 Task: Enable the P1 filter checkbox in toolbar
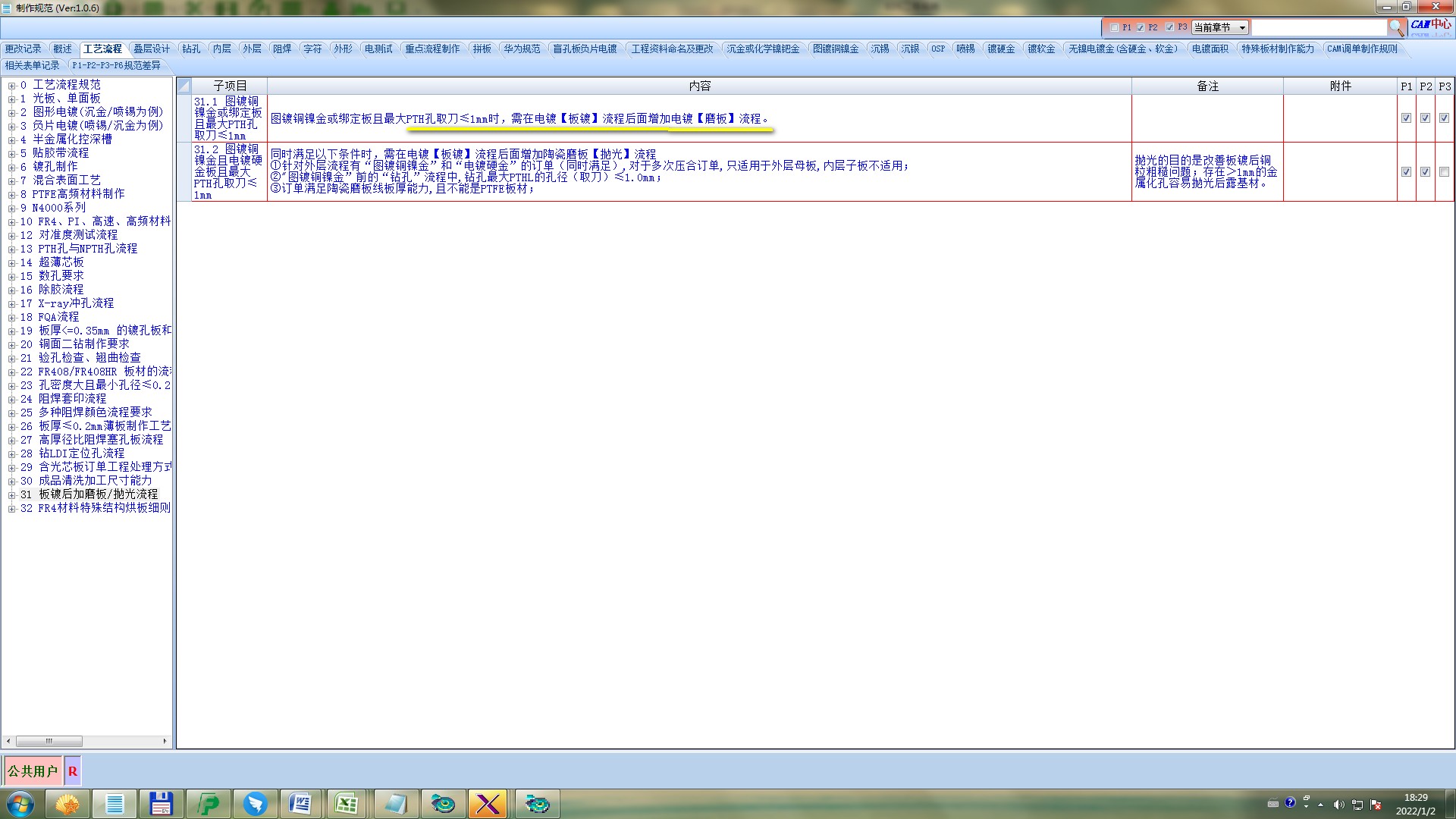point(1114,27)
